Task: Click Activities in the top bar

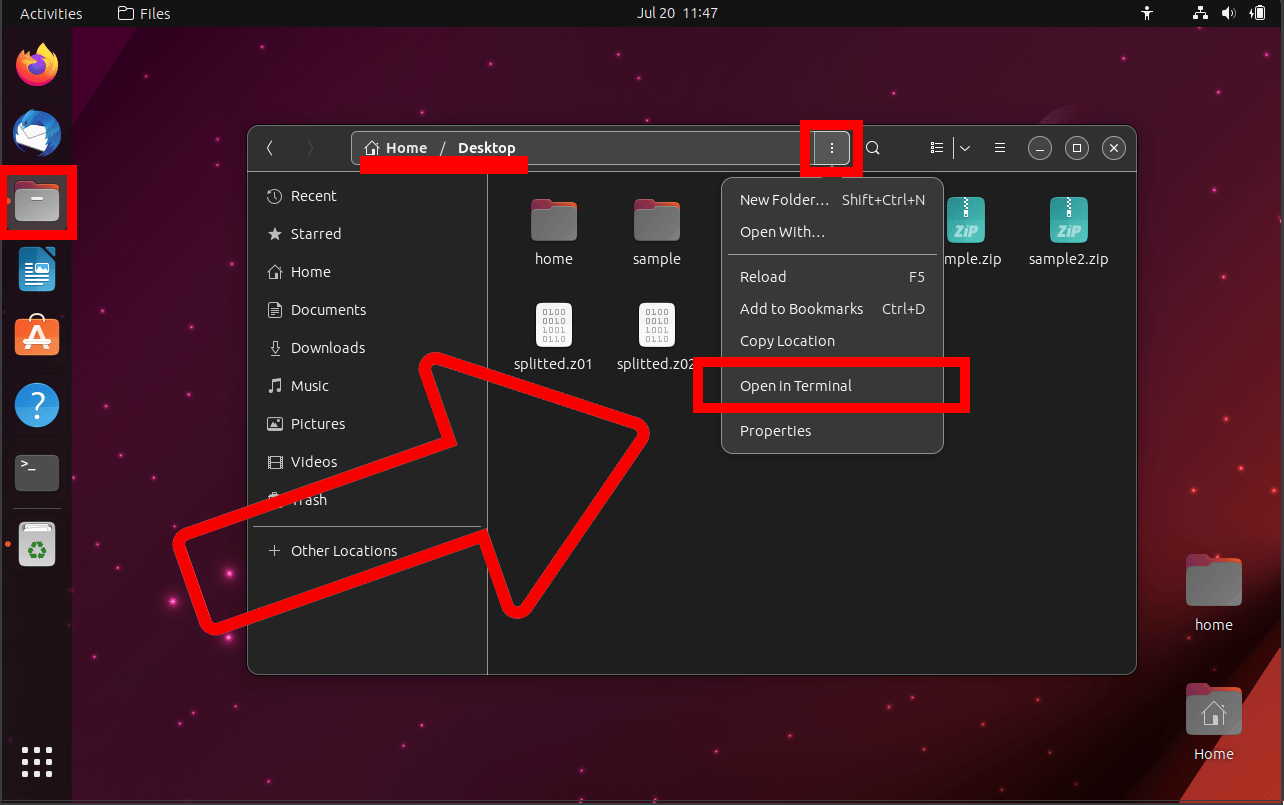Action: [51, 13]
